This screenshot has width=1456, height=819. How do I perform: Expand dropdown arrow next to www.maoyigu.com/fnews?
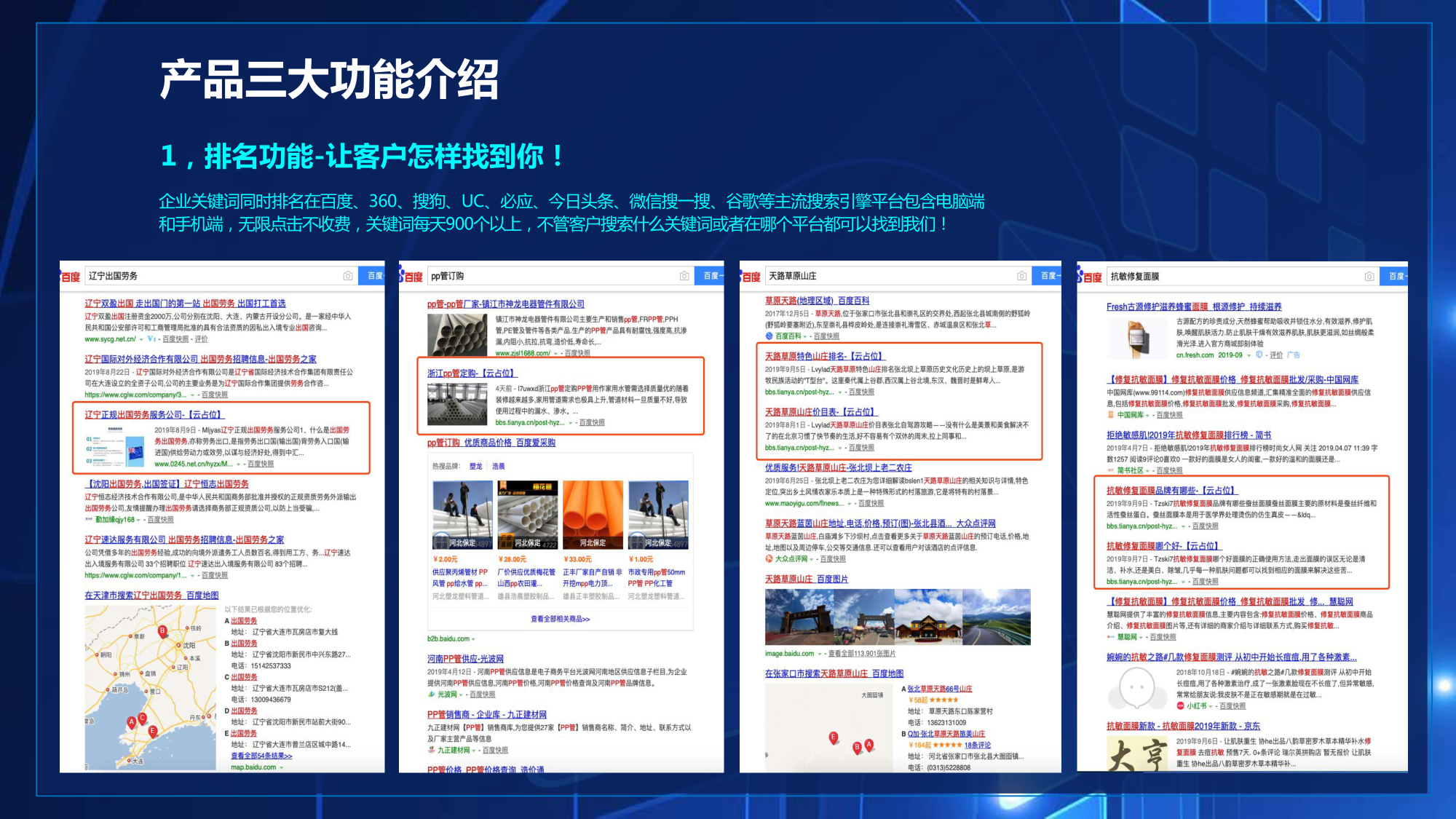click(x=849, y=504)
